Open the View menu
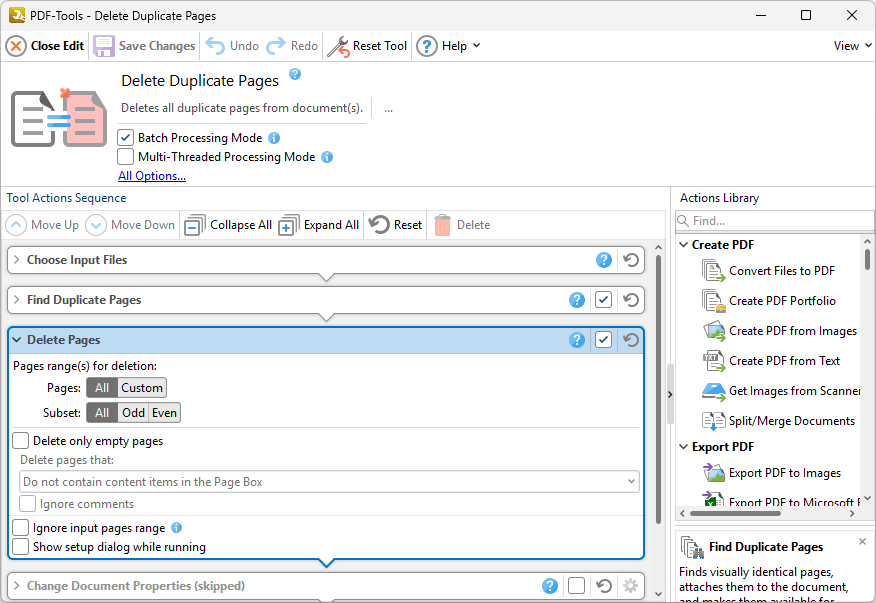Image resolution: width=876 pixels, height=603 pixels. pos(851,46)
